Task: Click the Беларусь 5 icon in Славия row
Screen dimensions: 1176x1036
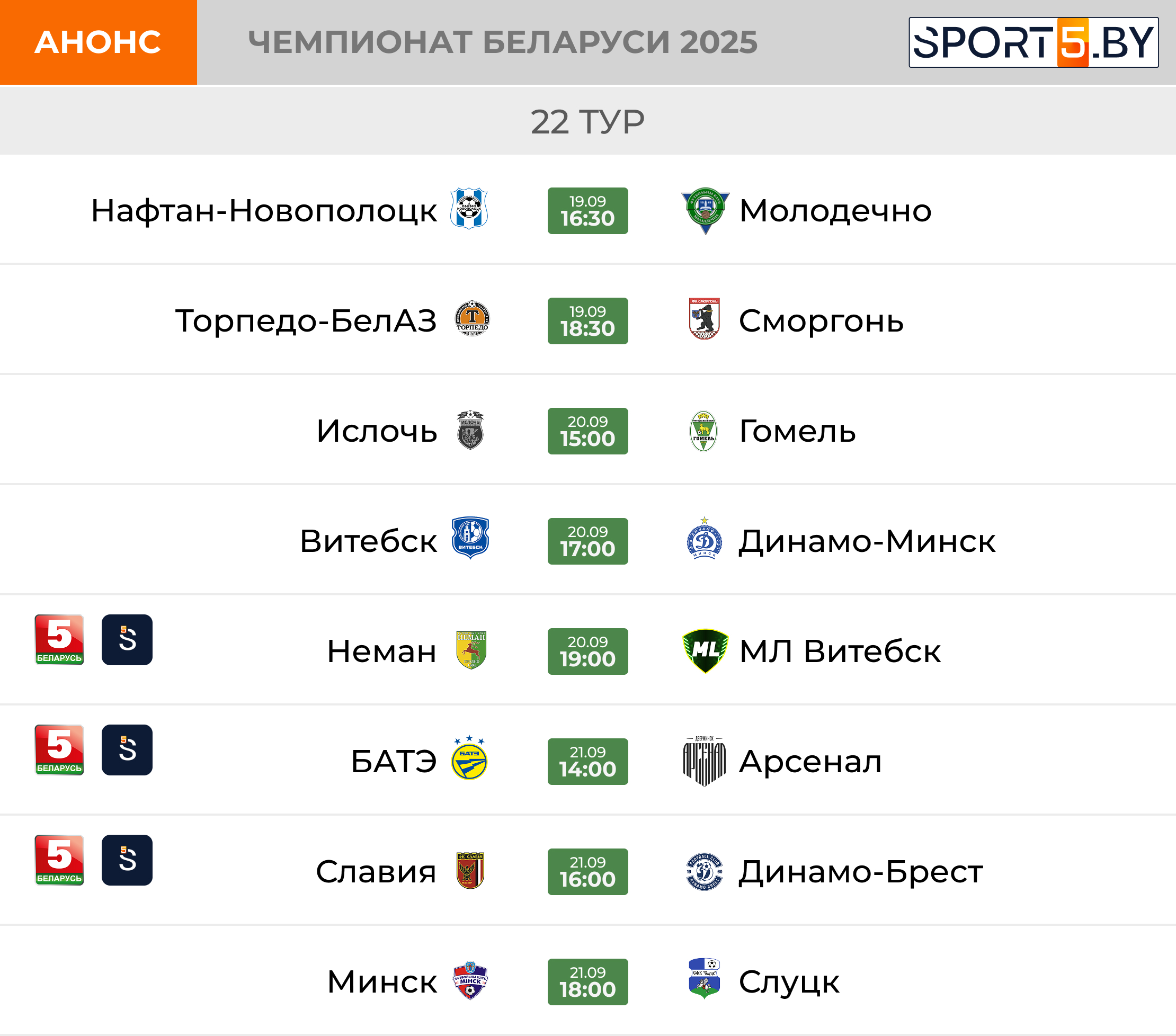Action: 59,860
